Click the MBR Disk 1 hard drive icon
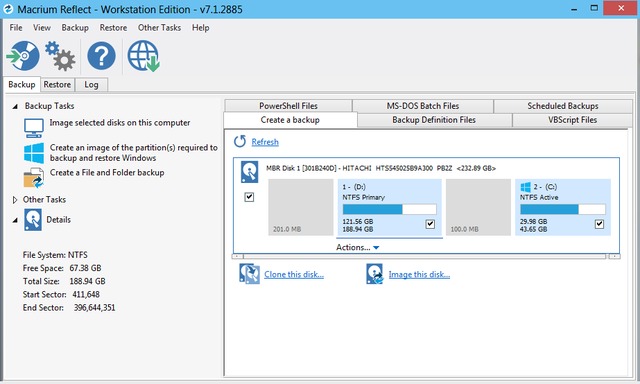Viewport: 640px width, 384px height. [249, 172]
